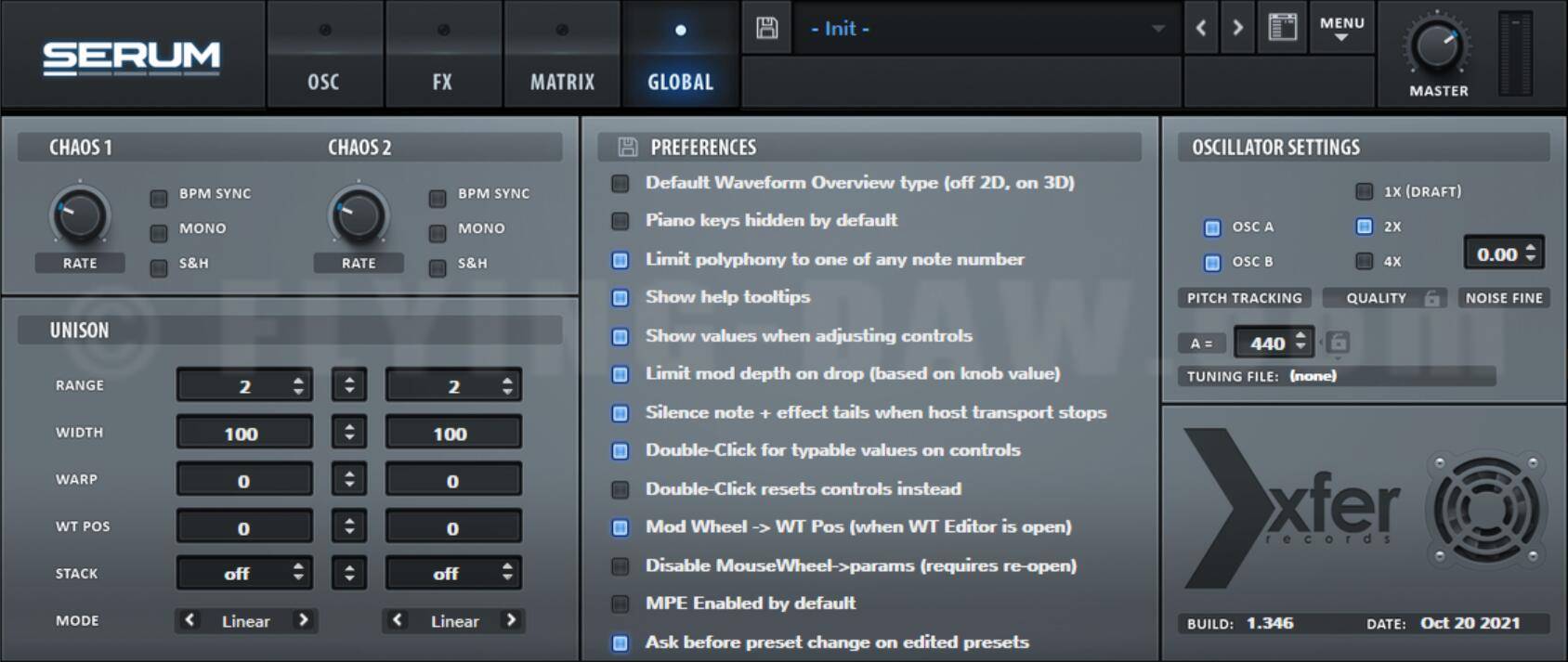
Task: Save preferences using the Preferences disk icon
Action: (x=628, y=147)
